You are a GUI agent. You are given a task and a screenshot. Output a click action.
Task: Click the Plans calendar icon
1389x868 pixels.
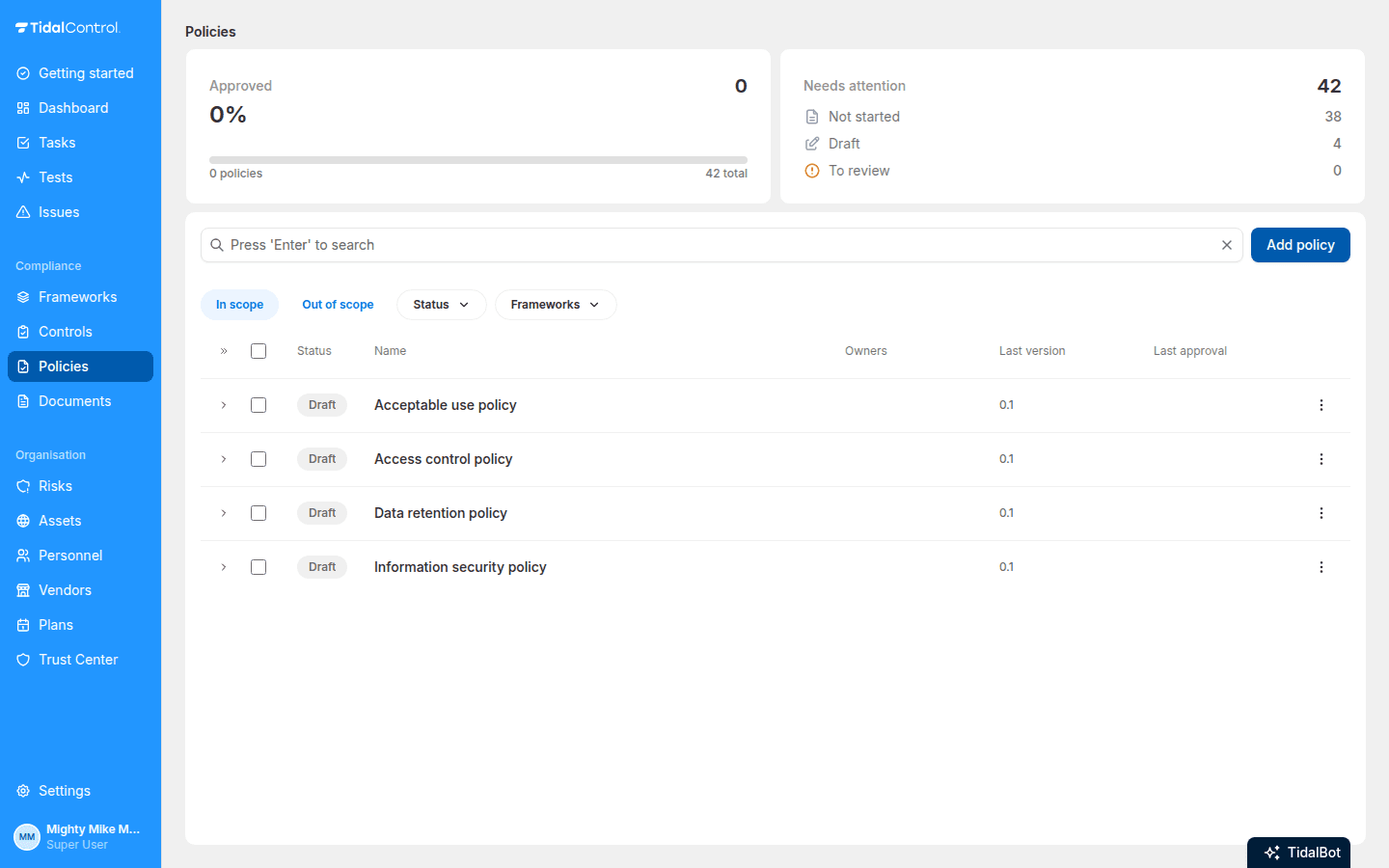(x=23, y=625)
